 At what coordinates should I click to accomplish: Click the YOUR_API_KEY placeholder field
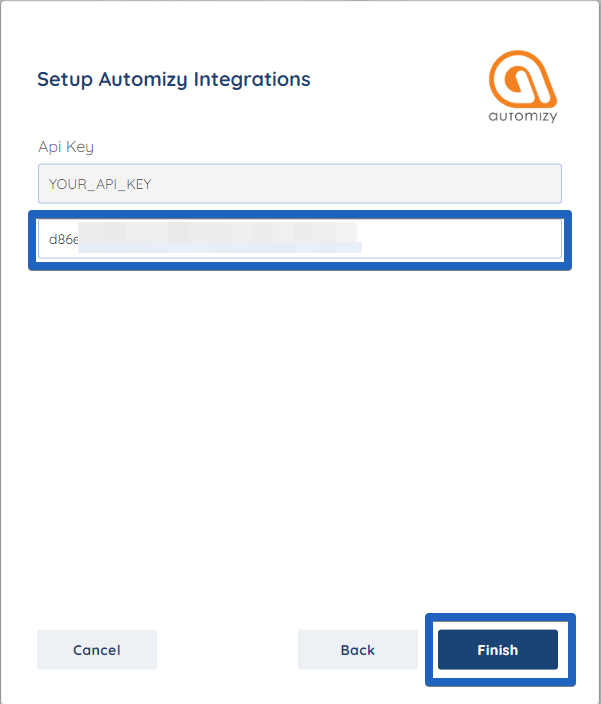[300, 184]
